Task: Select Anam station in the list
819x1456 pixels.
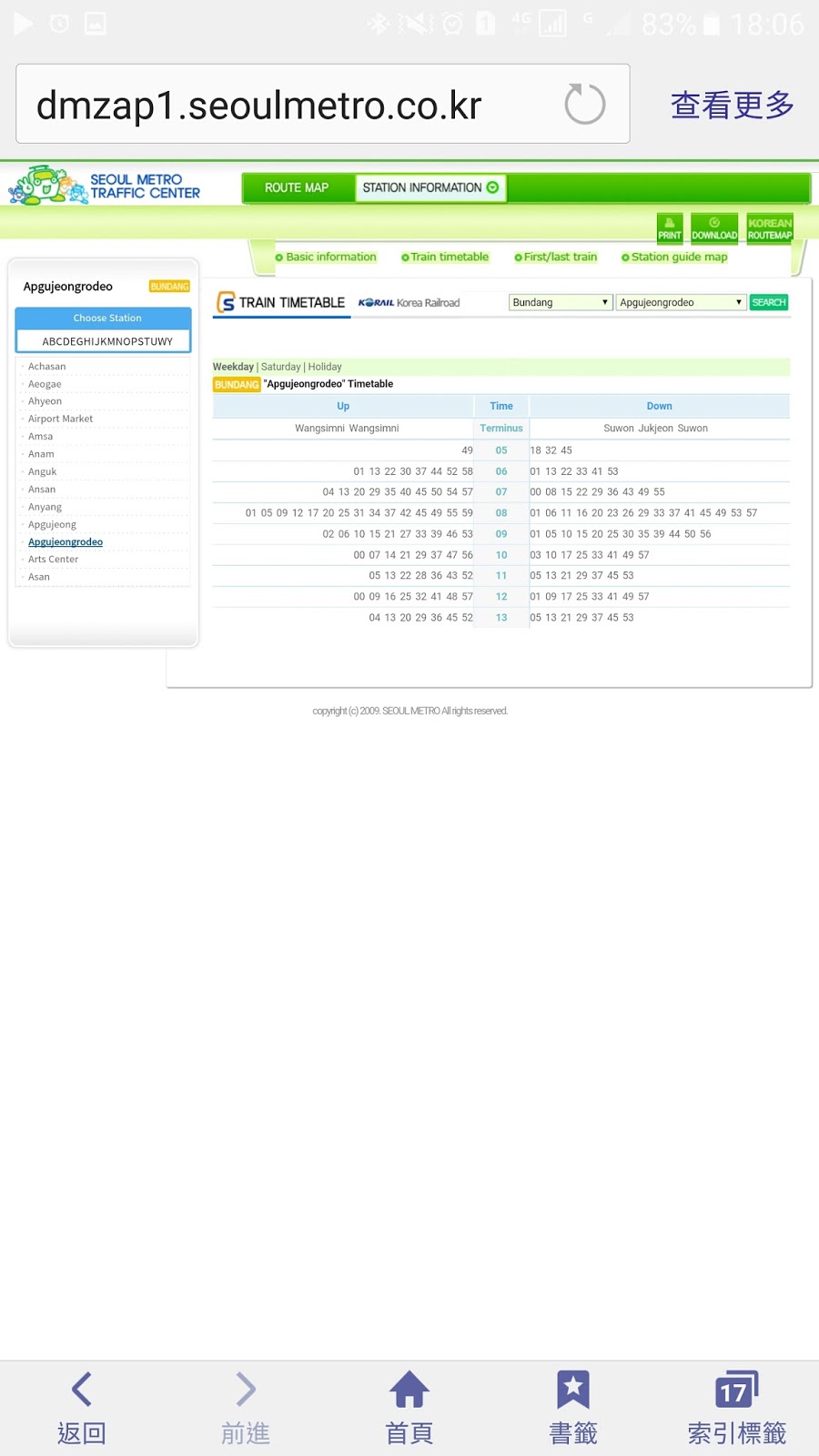Action: 41,454
